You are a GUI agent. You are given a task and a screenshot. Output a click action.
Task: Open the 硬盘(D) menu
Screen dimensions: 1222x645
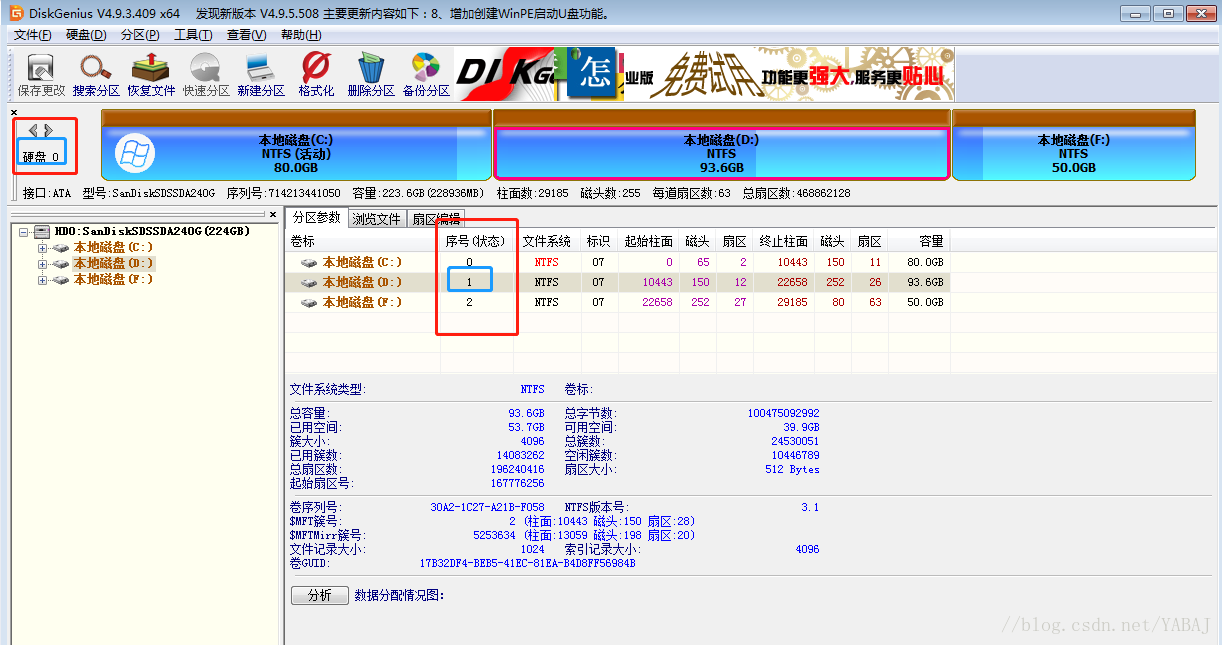(x=86, y=34)
